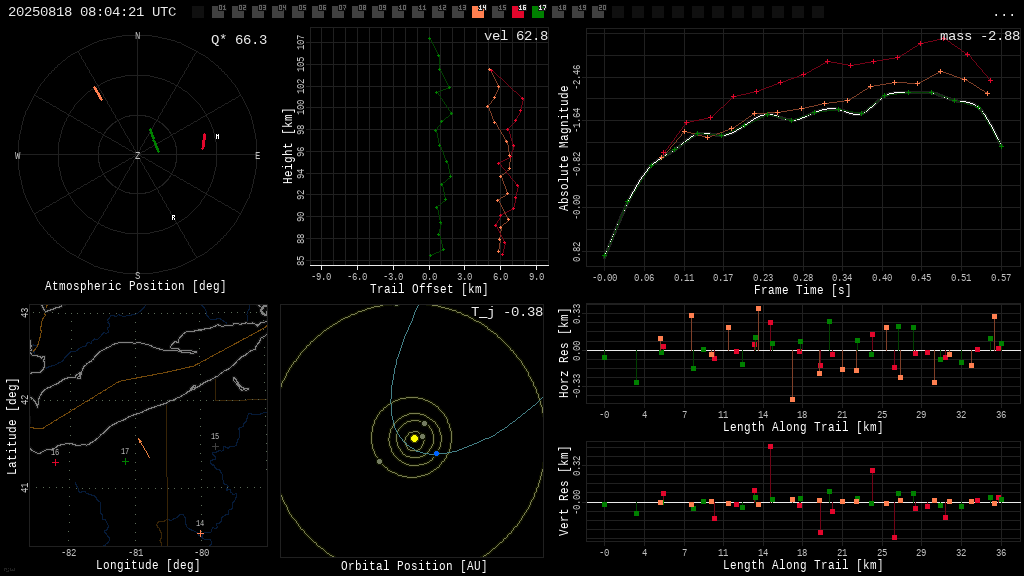The height and width of the screenshot is (576, 1024).
Task: Click the Atmospheric Position [deg] axis title
Action: [135, 286]
